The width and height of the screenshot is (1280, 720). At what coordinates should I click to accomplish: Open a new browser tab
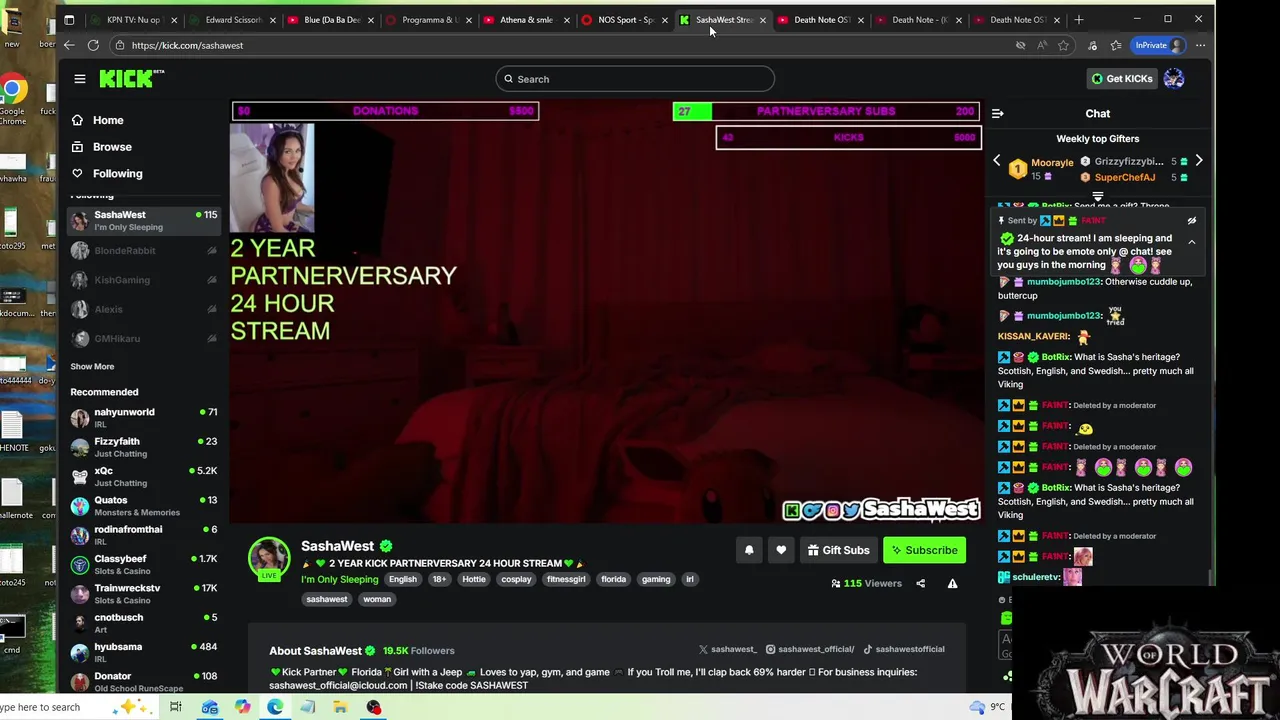pos(1078,19)
